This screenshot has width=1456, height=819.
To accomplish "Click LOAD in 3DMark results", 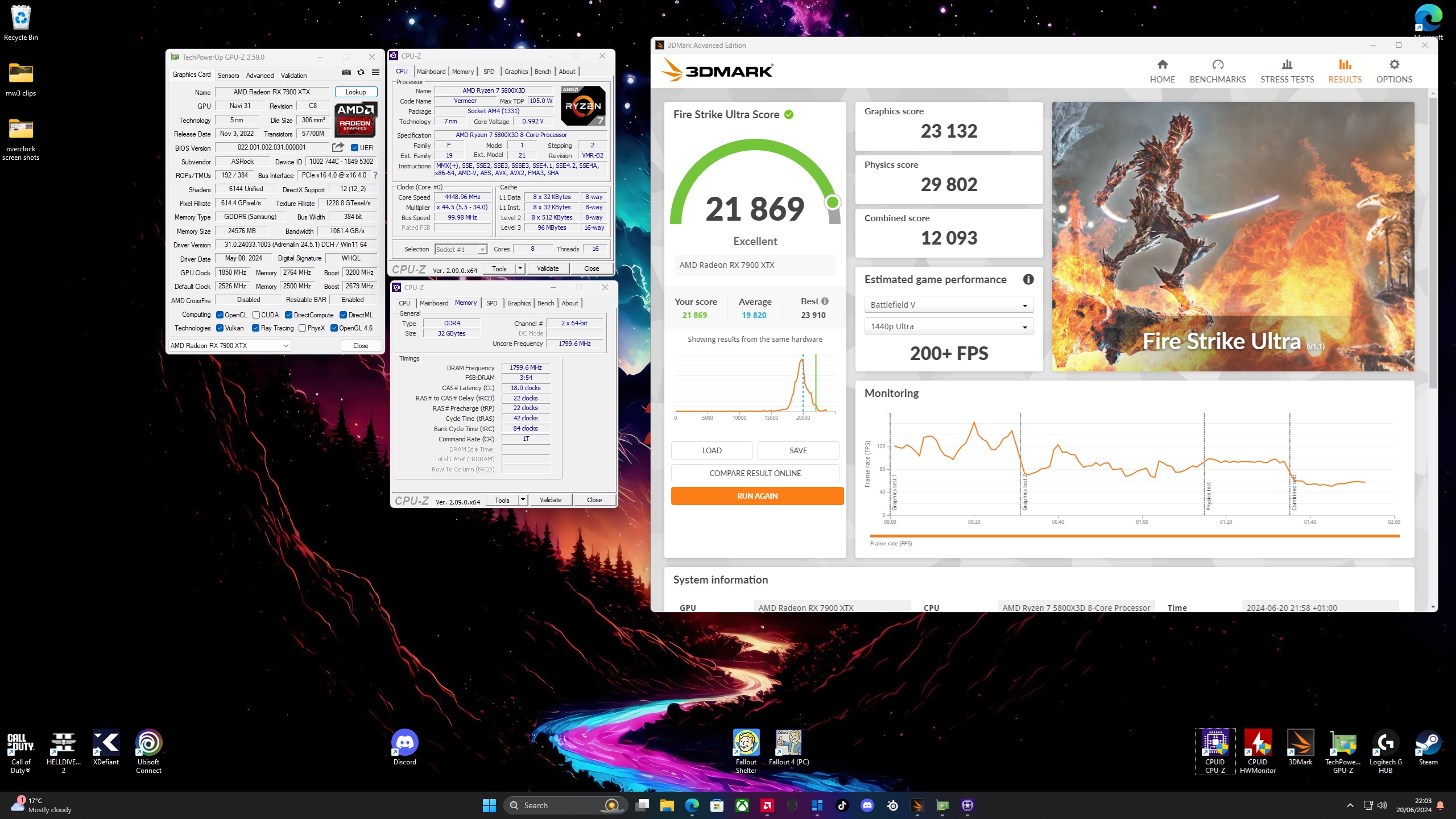I will (712, 450).
